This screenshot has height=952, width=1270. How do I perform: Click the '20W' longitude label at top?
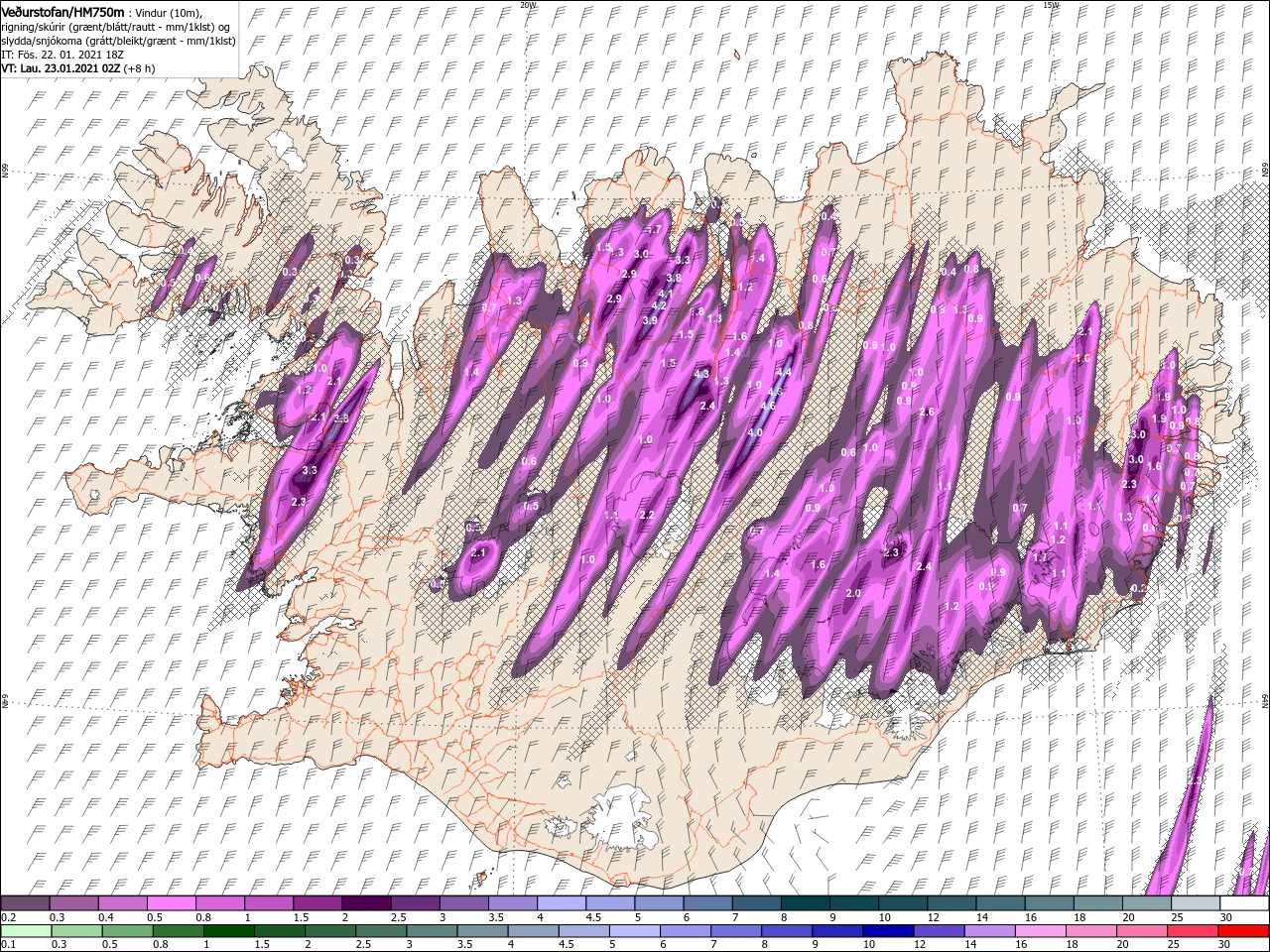(x=528, y=5)
